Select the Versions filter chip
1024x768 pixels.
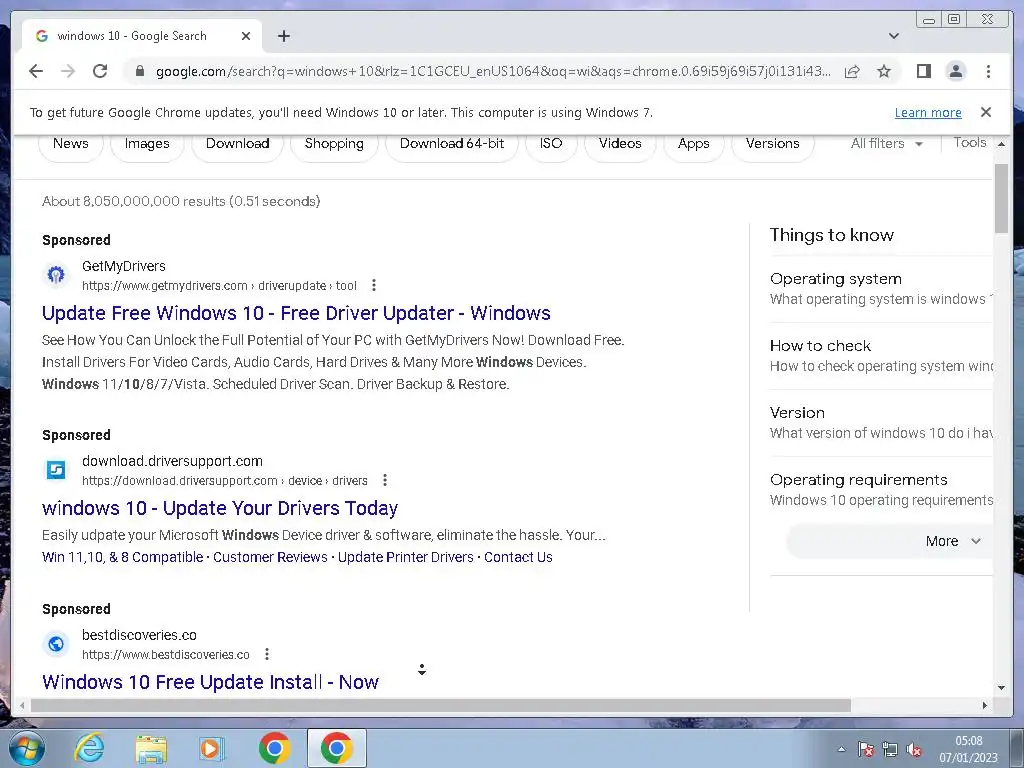(x=773, y=143)
